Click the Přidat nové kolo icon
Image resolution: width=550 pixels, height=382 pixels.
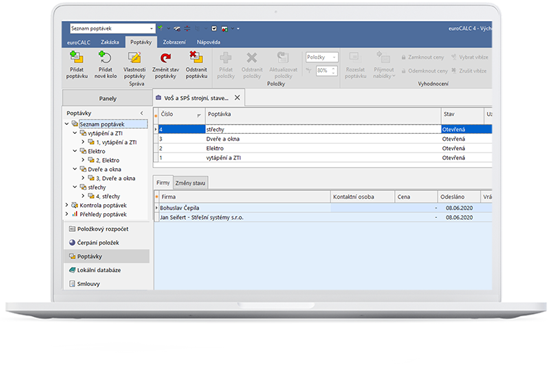coord(105,57)
